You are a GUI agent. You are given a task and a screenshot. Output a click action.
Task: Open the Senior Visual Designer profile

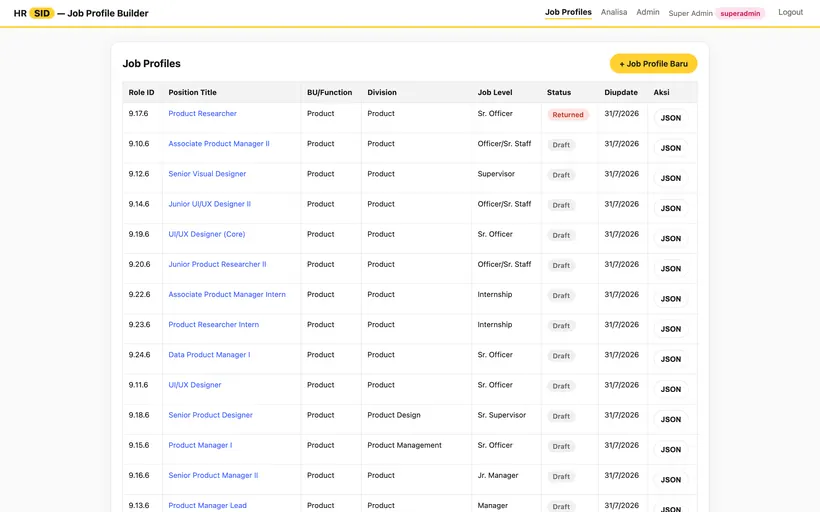[207, 174]
